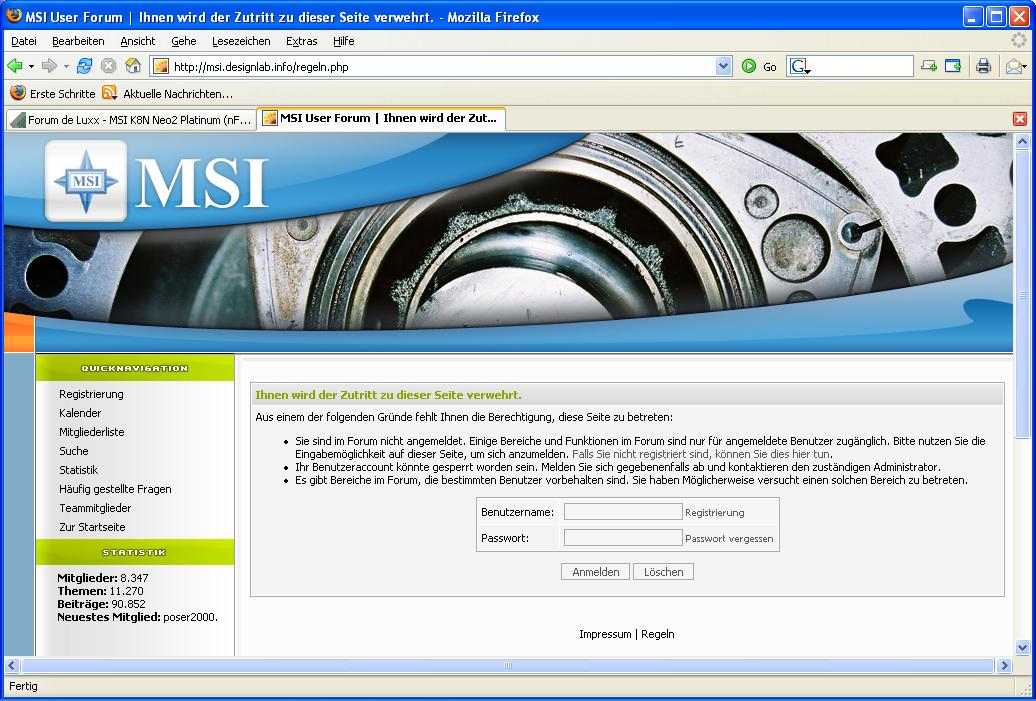Click the green Go button
1036x701 pixels.
click(x=758, y=66)
